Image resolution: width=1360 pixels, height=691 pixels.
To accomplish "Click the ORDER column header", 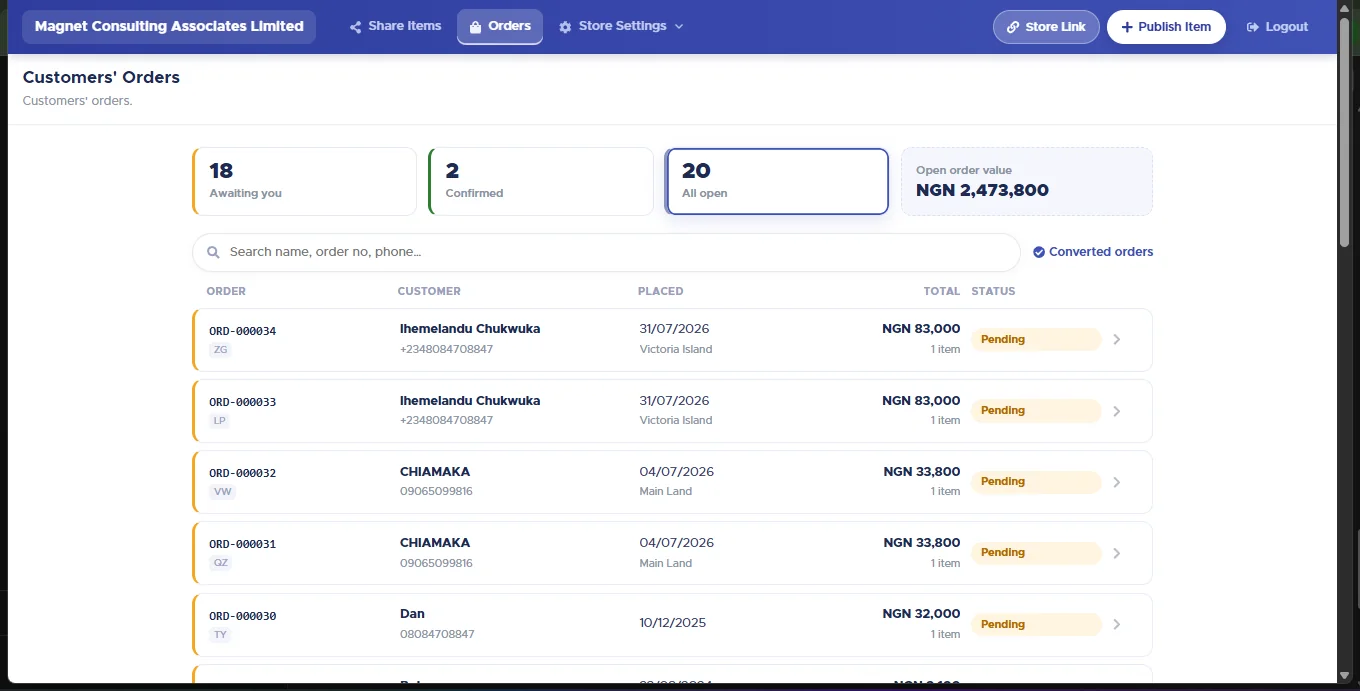I will pos(226,291).
